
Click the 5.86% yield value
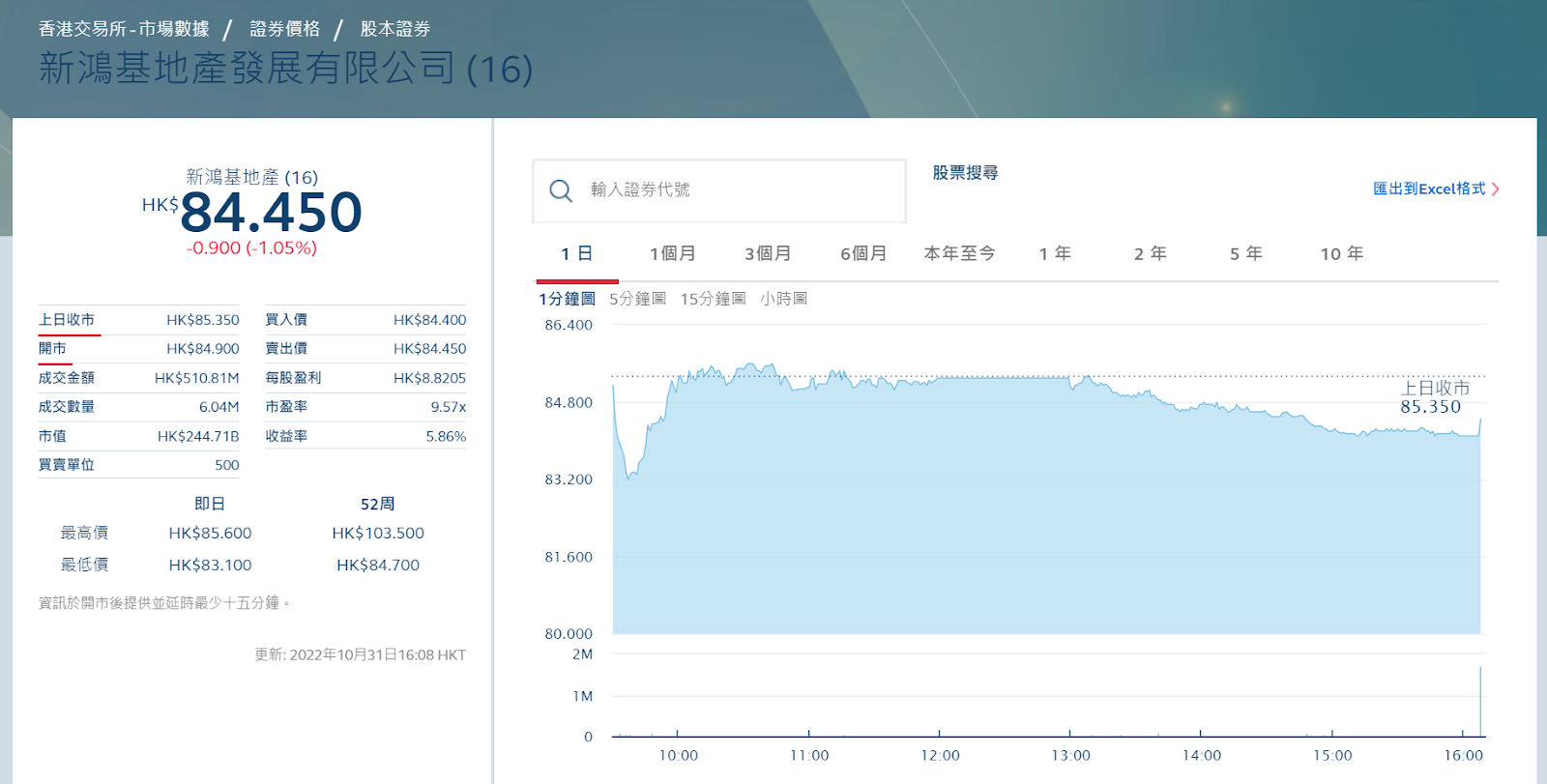[446, 436]
